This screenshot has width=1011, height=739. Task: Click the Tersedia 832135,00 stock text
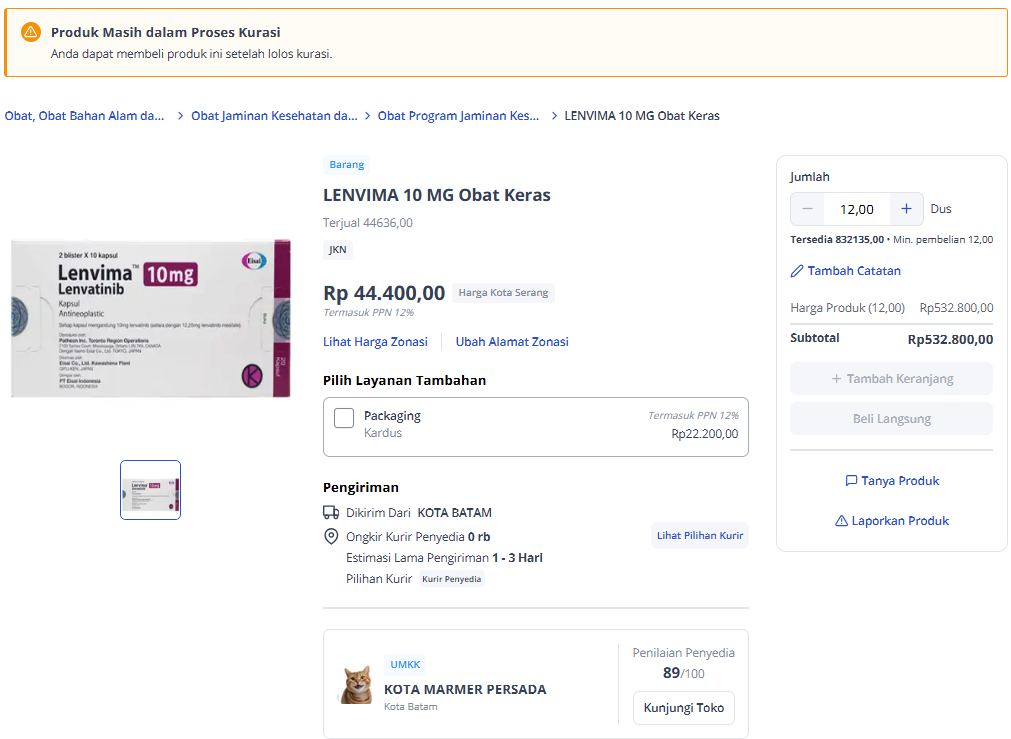click(x=837, y=239)
